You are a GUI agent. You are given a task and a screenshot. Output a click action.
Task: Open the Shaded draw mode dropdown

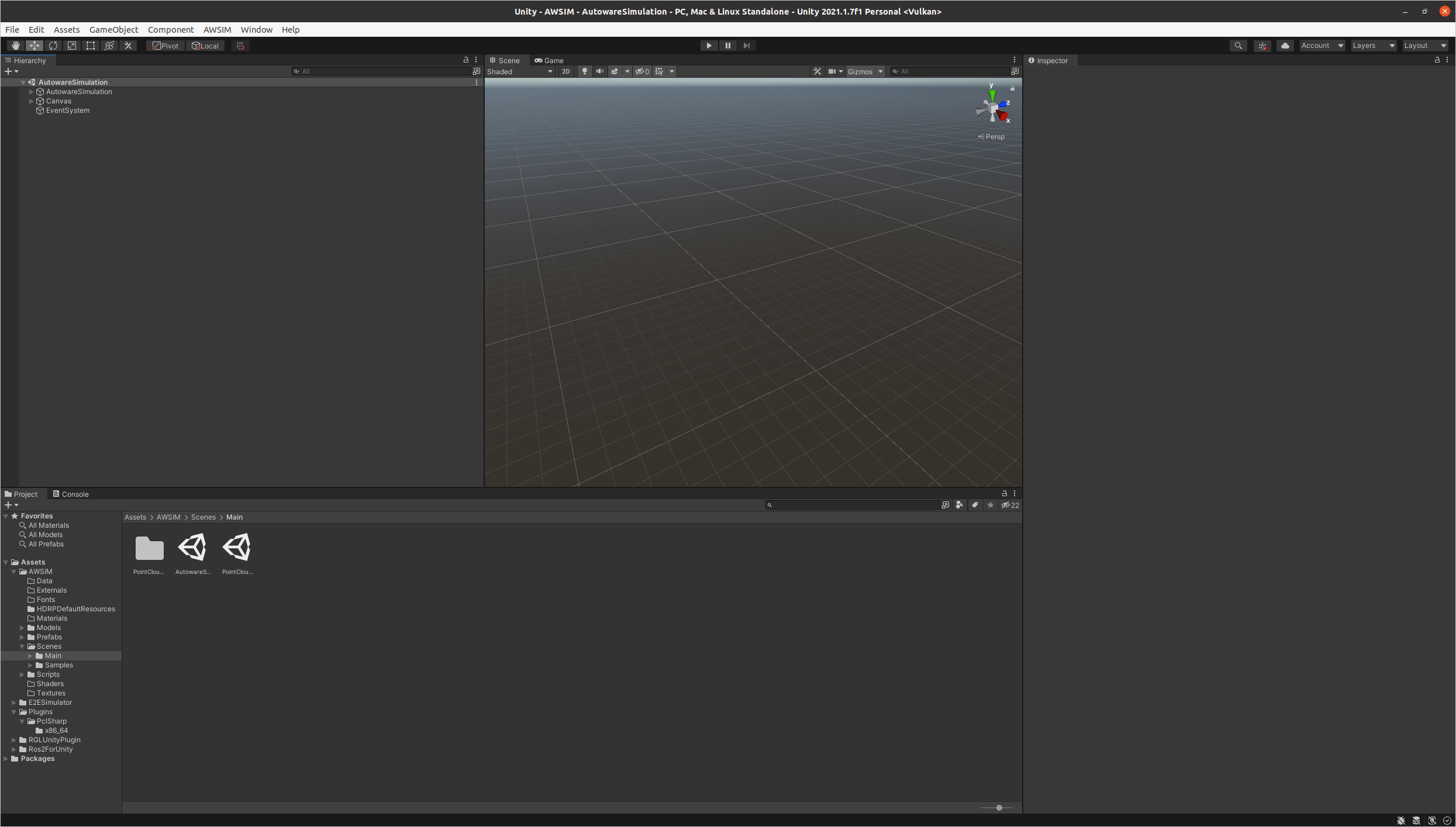[x=519, y=71]
